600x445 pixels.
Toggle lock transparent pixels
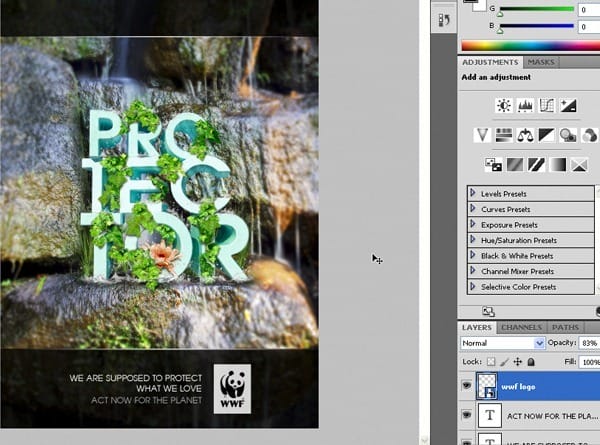[491, 362]
